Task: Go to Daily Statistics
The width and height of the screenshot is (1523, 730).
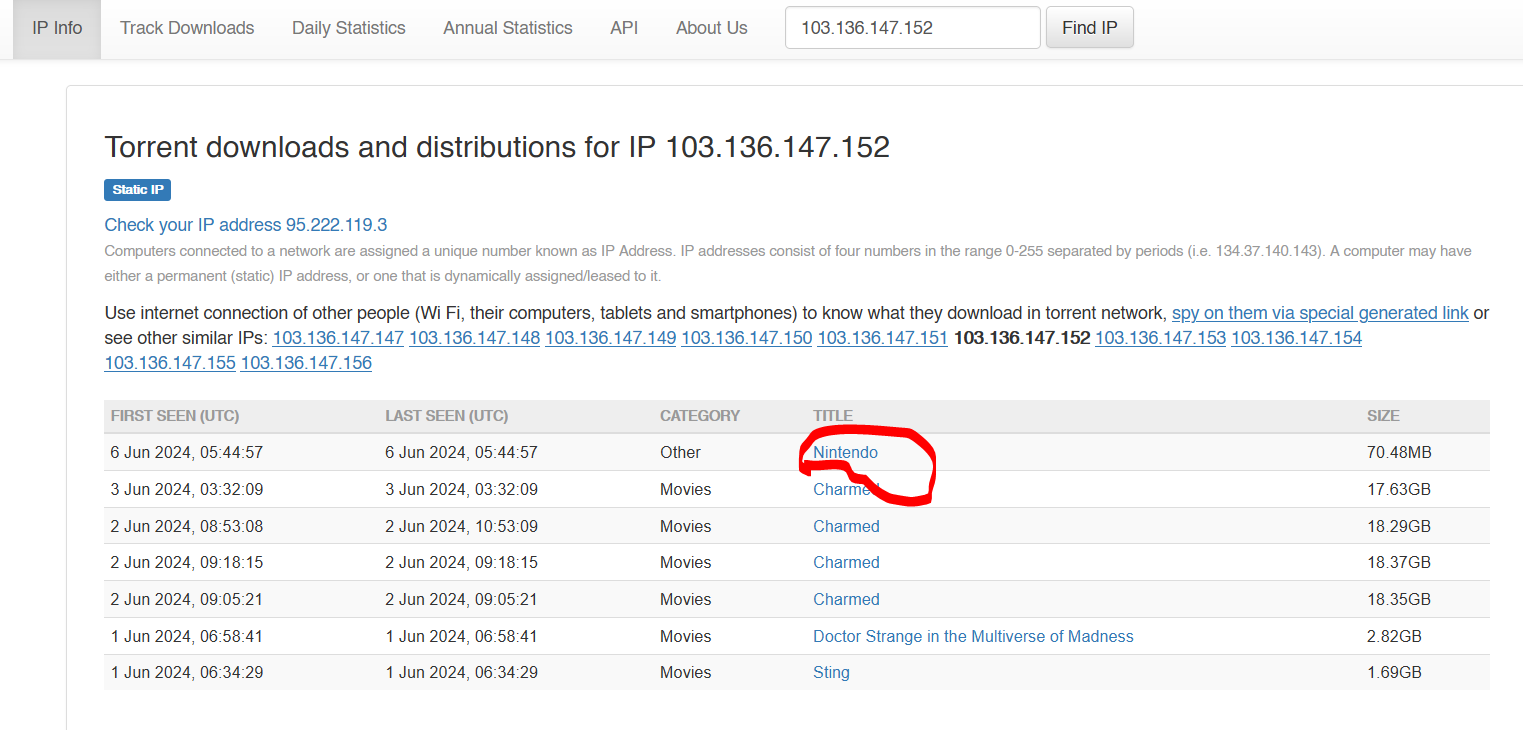Action: tap(349, 28)
